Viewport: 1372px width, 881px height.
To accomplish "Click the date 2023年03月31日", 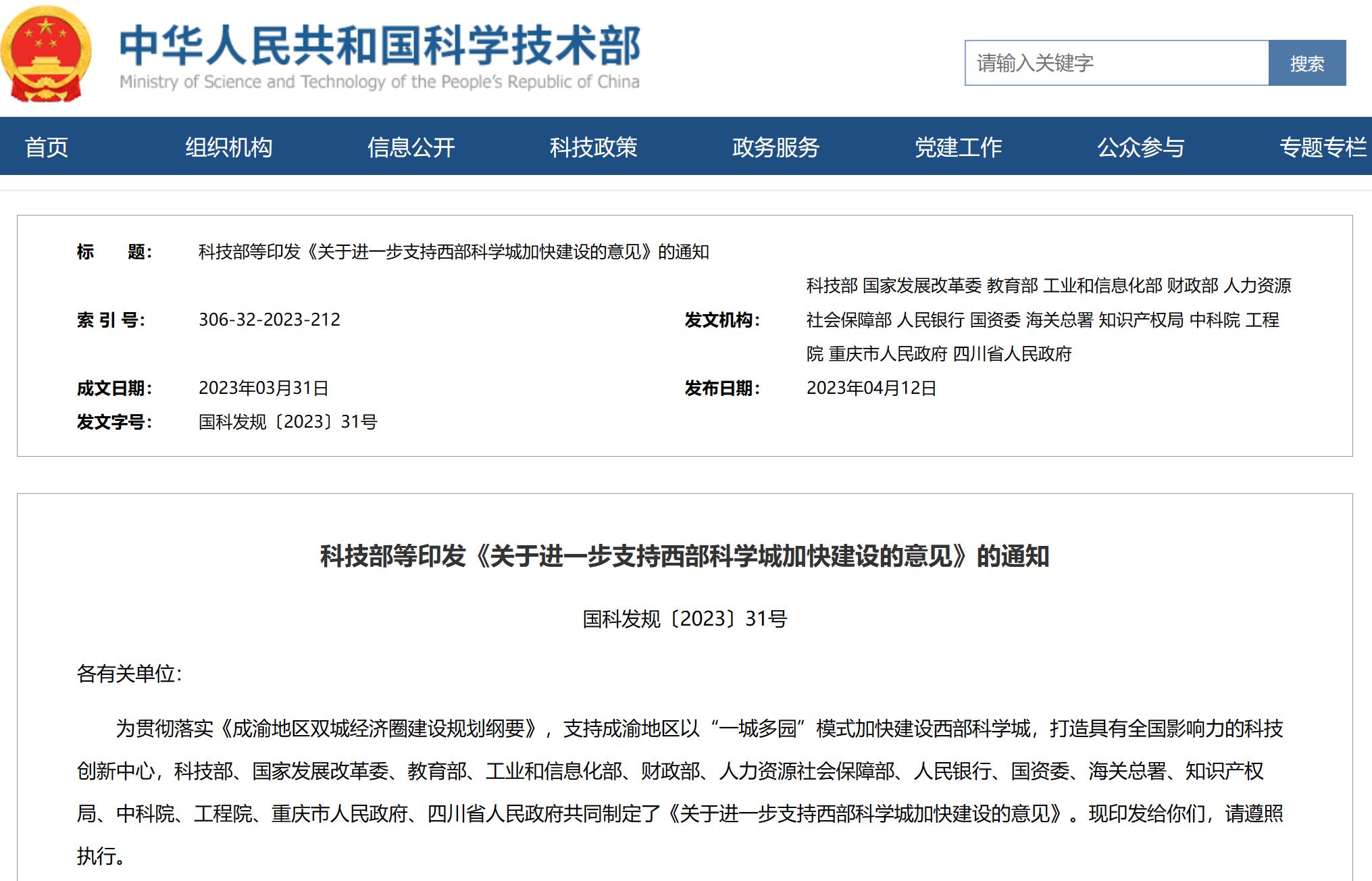I will [x=263, y=388].
